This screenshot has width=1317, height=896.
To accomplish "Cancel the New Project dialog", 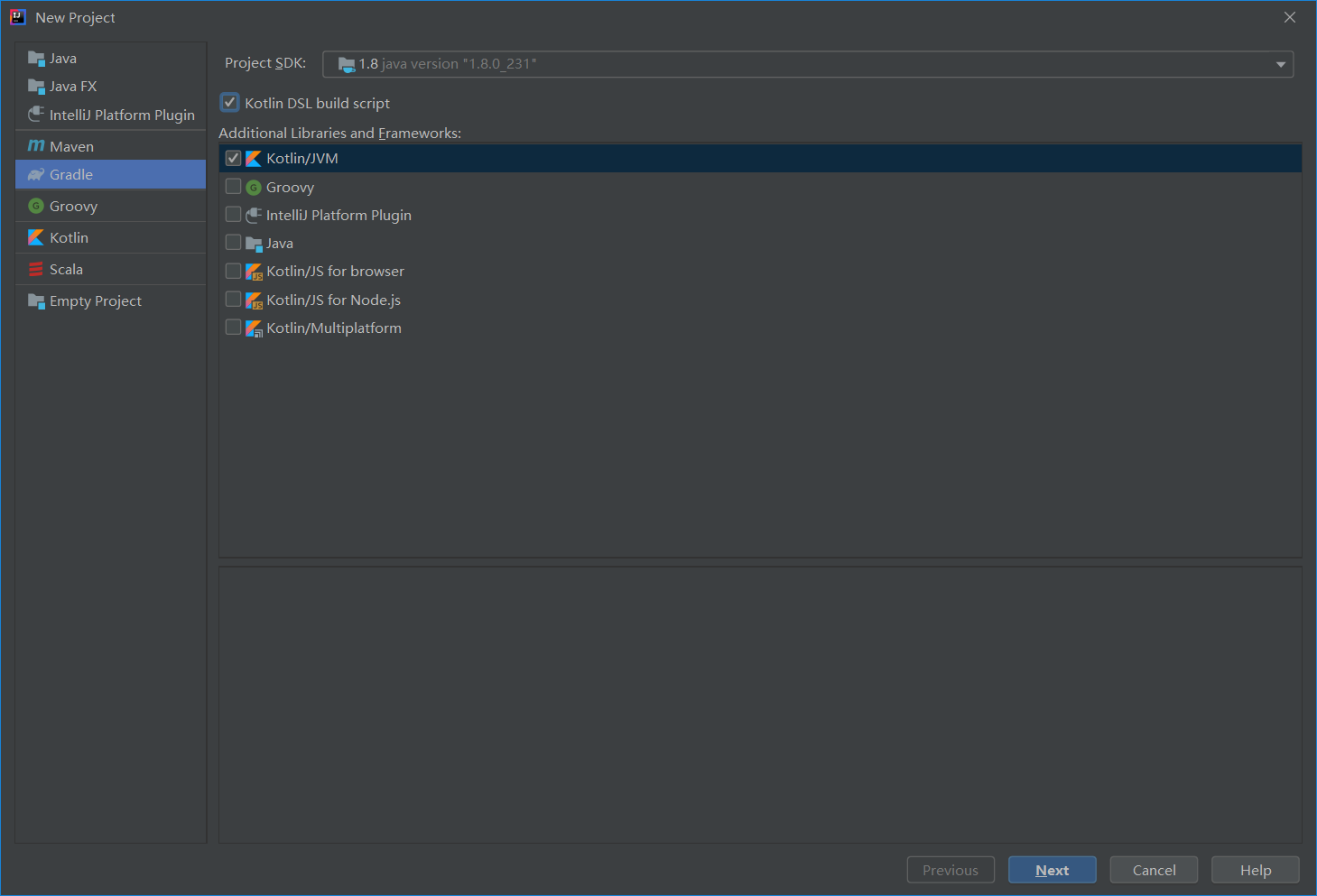I will click(1154, 870).
